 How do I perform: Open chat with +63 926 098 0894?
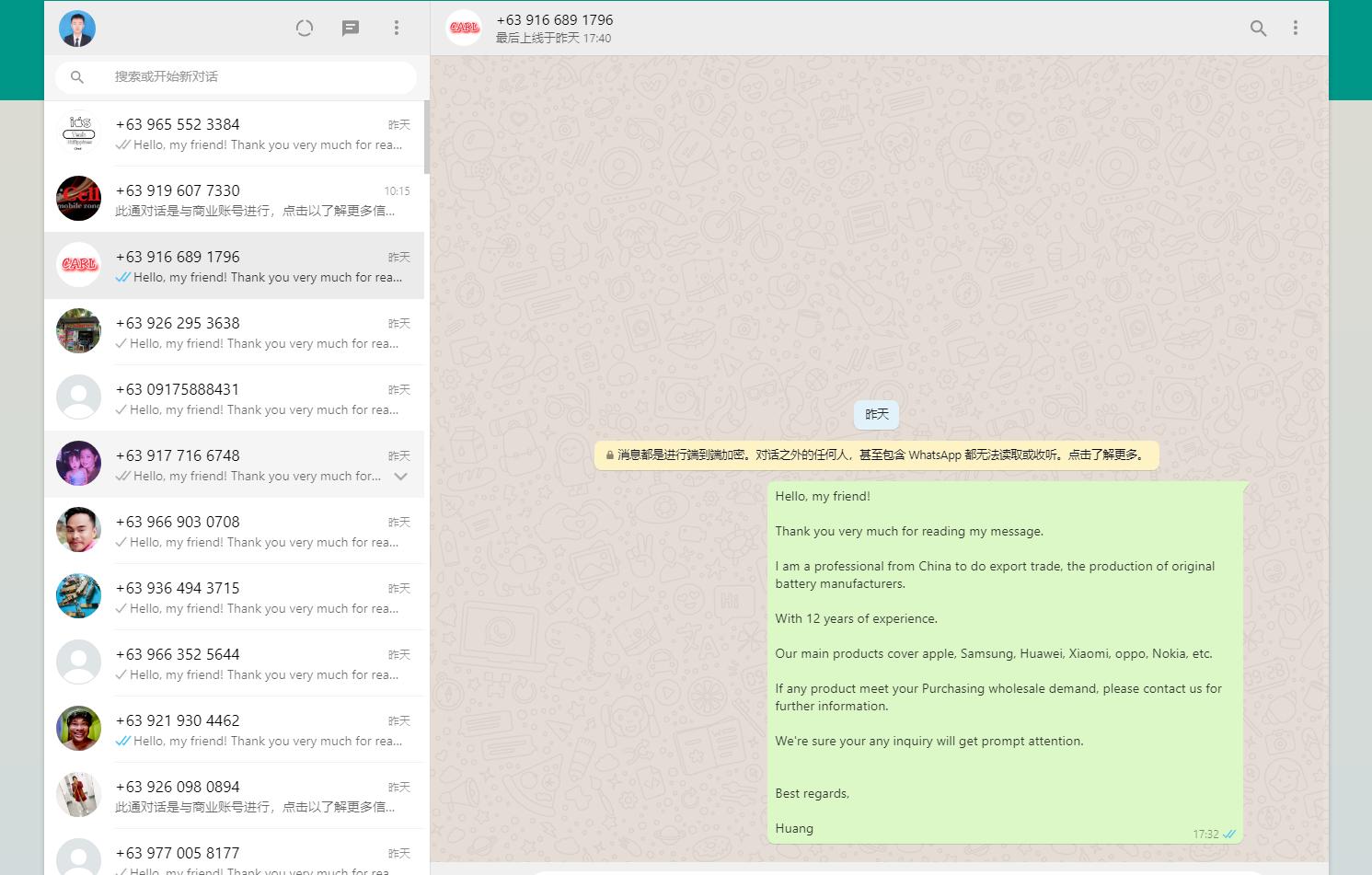point(235,796)
